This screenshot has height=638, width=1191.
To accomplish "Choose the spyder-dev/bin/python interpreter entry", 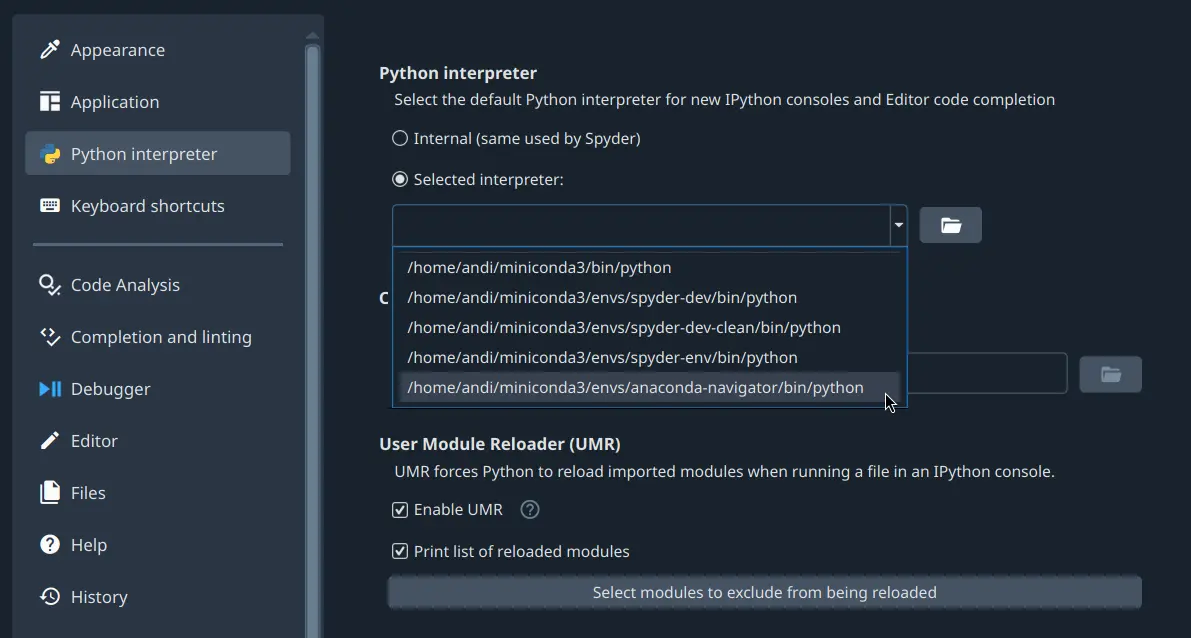I will click(649, 297).
